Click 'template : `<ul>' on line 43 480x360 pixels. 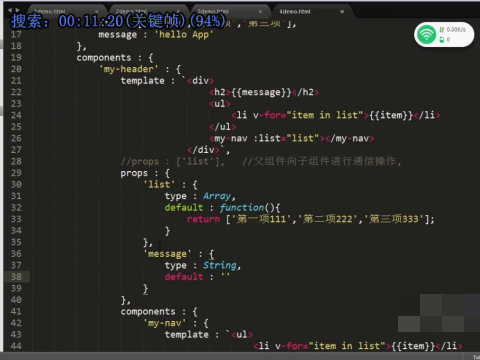tap(209, 334)
